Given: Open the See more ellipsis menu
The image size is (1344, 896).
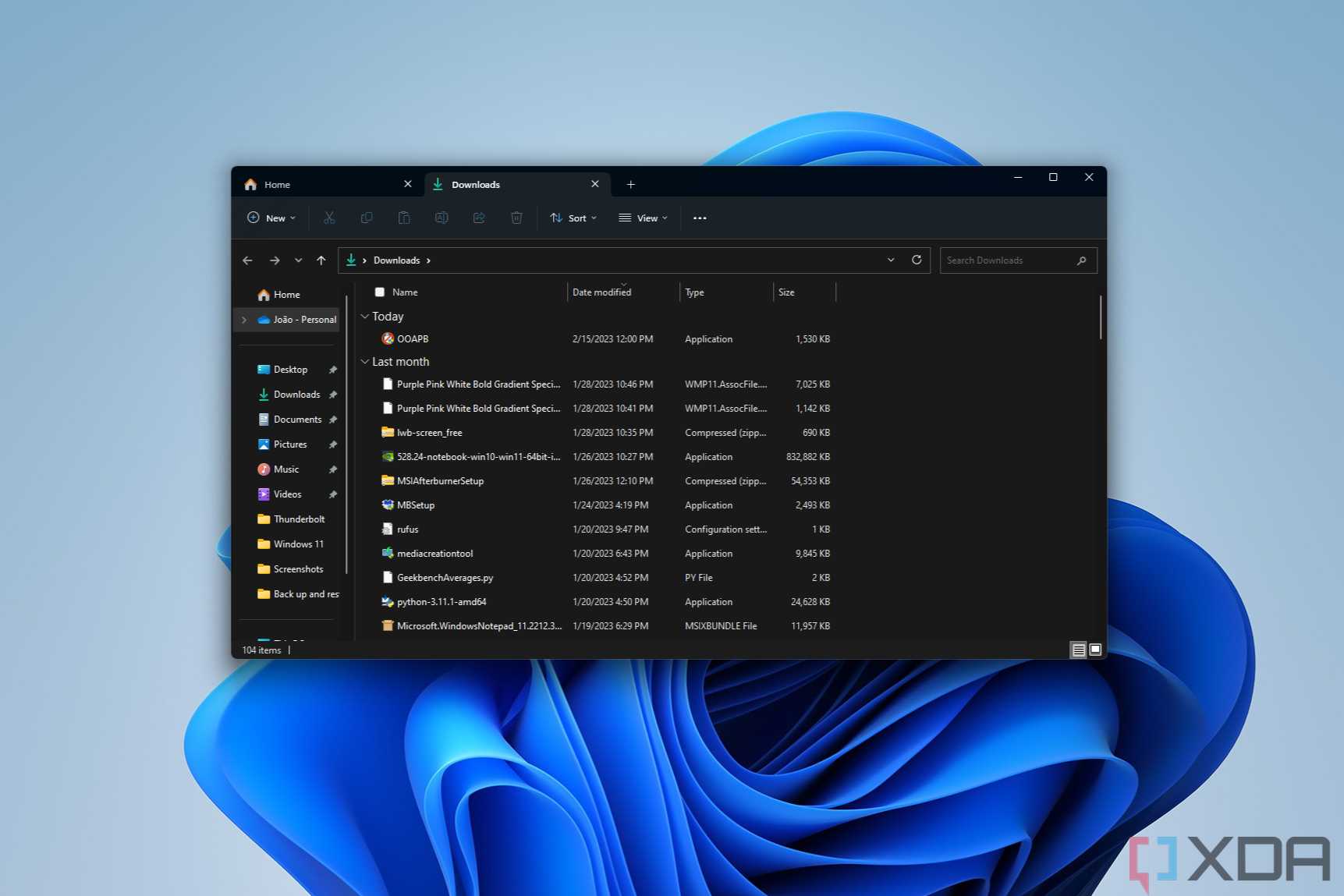Looking at the screenshot, I should 700,218.
